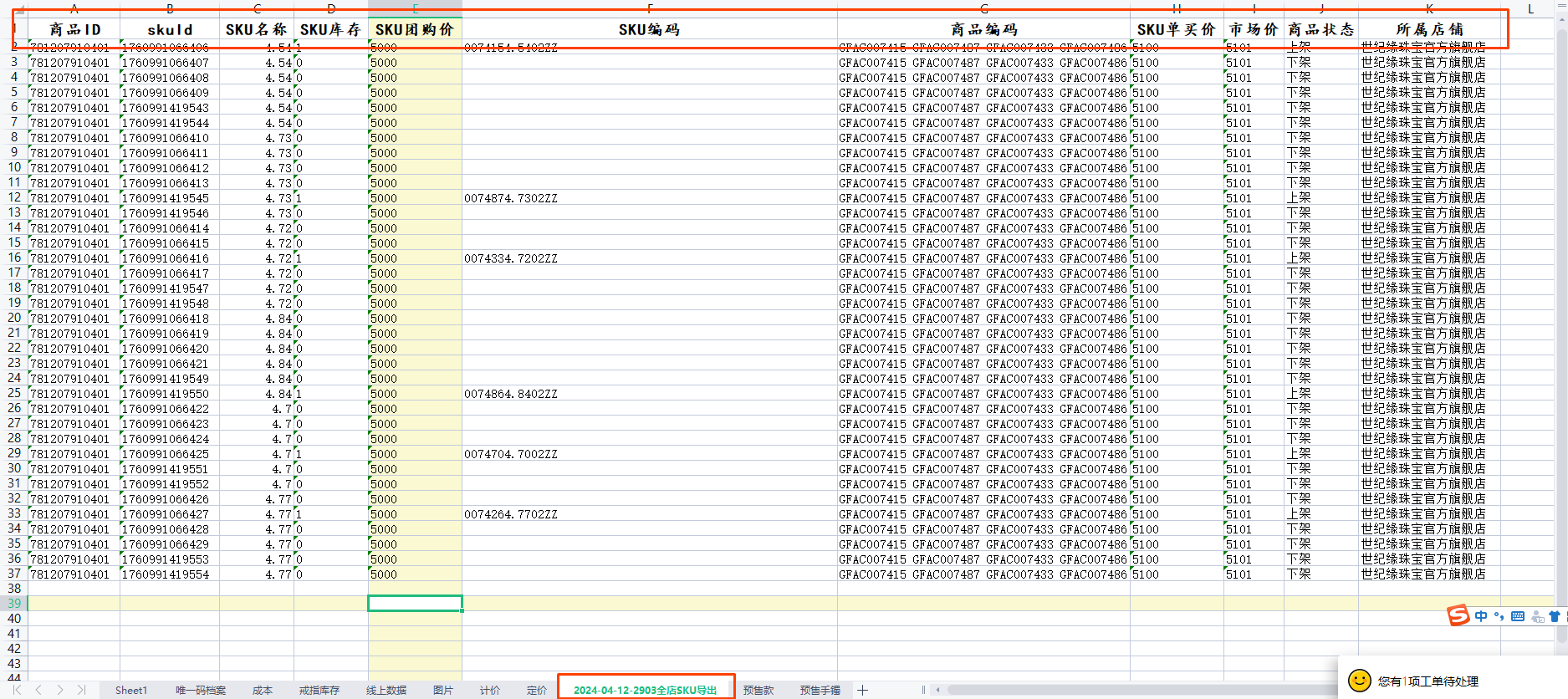Image resolution: width=1568 pixels, height=699 pixels.
Task: Open Sogou skin (shirt) icon
Action: [x=1554, y=616]
